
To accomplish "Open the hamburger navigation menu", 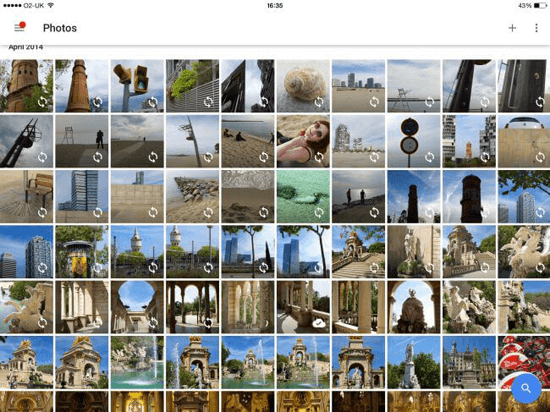I will point(20,27).
